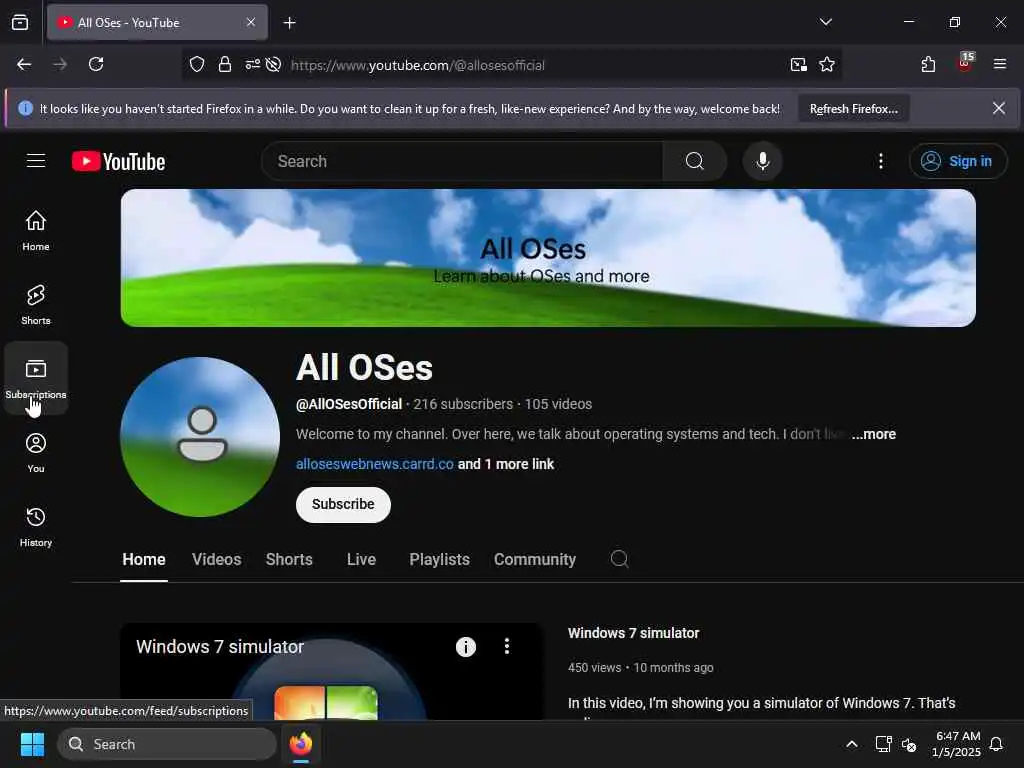Click the tracking protection shield icon

[197, 64]
